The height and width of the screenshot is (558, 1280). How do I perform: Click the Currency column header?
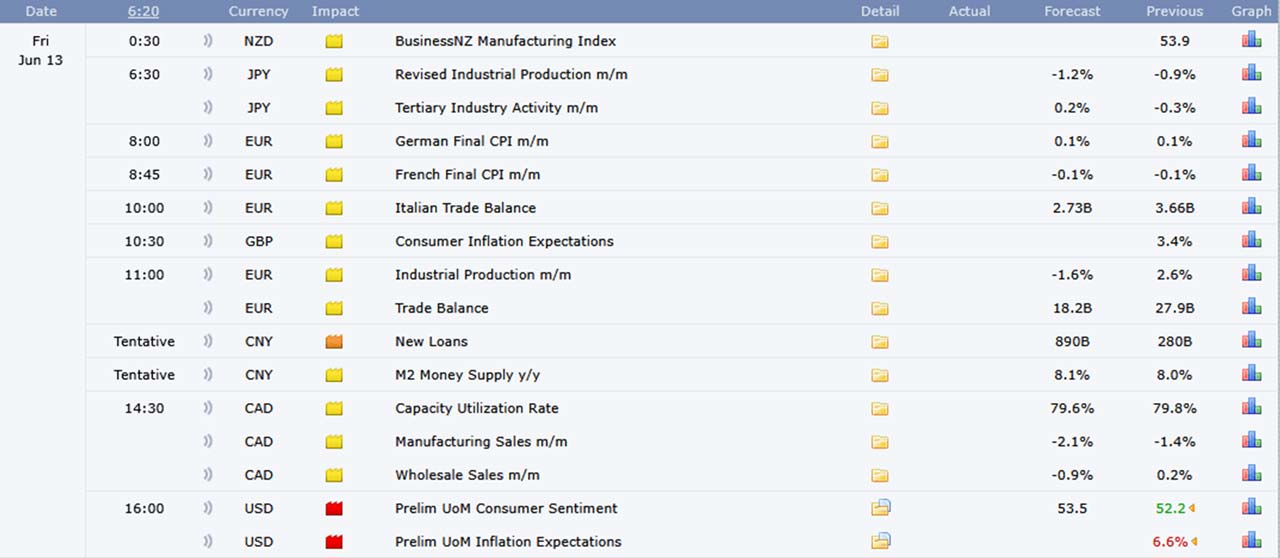click(258, 11)
